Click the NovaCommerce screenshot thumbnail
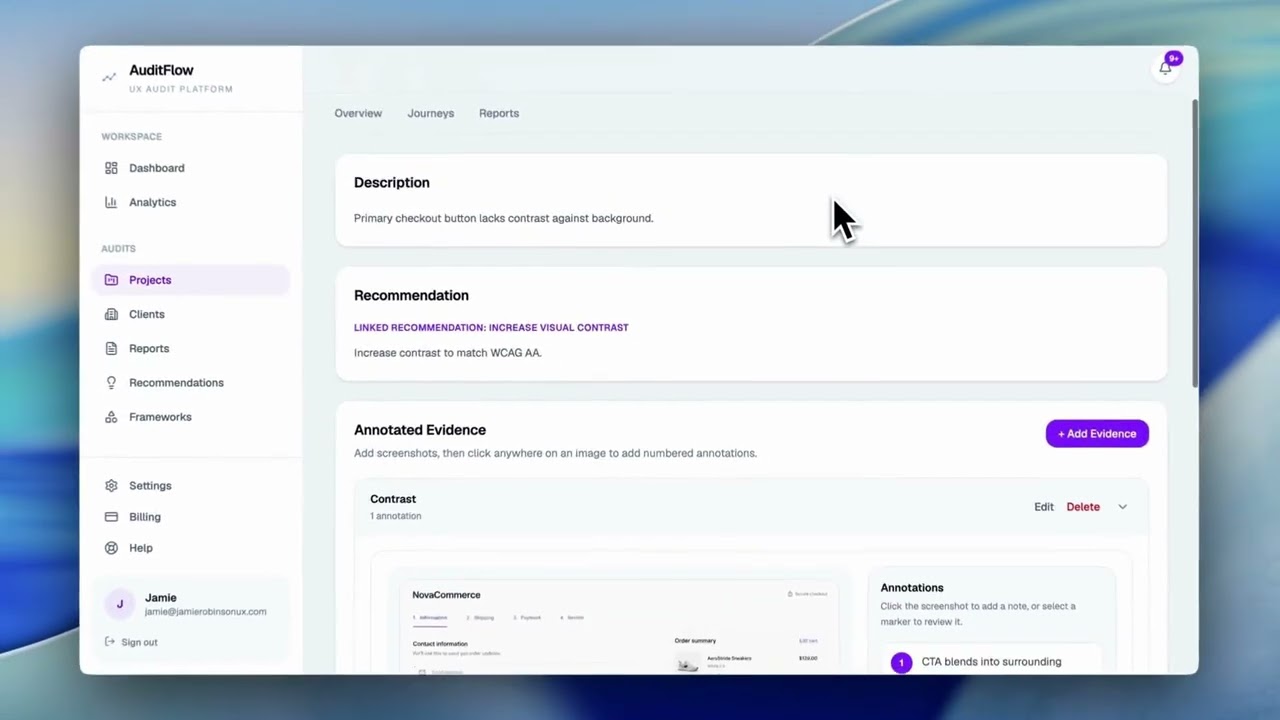The width and height of the screenshot is (1280, 720). (x=619, y=624)
